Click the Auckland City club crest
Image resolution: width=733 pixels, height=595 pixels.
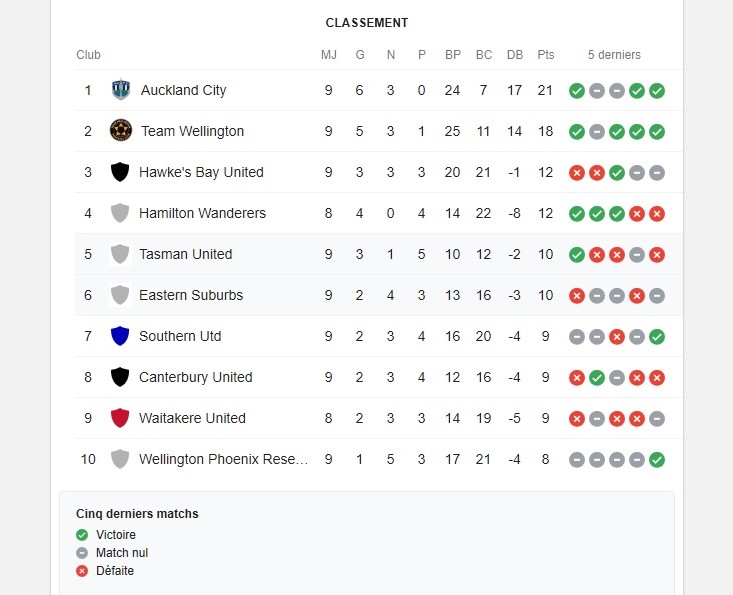click(121, 90)
